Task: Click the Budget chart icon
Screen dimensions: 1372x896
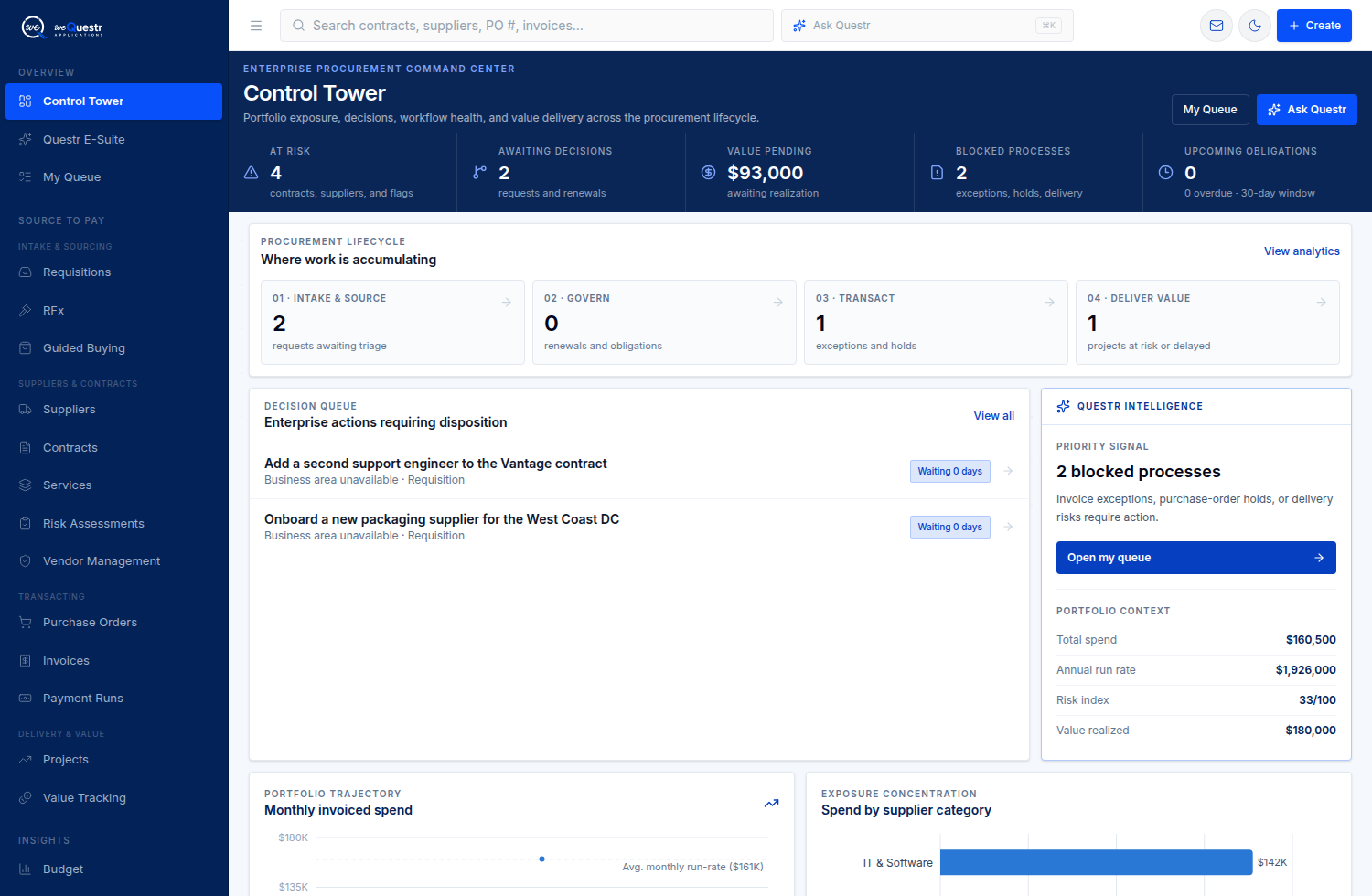Action: click(26, 869)
